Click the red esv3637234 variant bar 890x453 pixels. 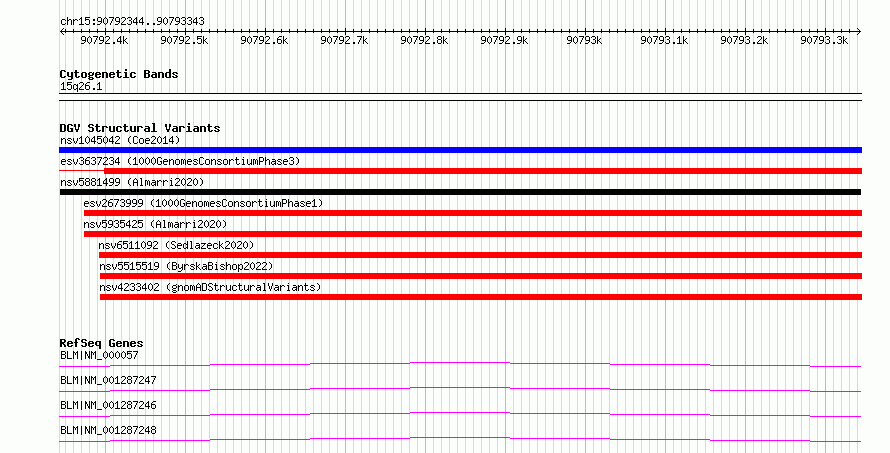click(x=483, y=171)
